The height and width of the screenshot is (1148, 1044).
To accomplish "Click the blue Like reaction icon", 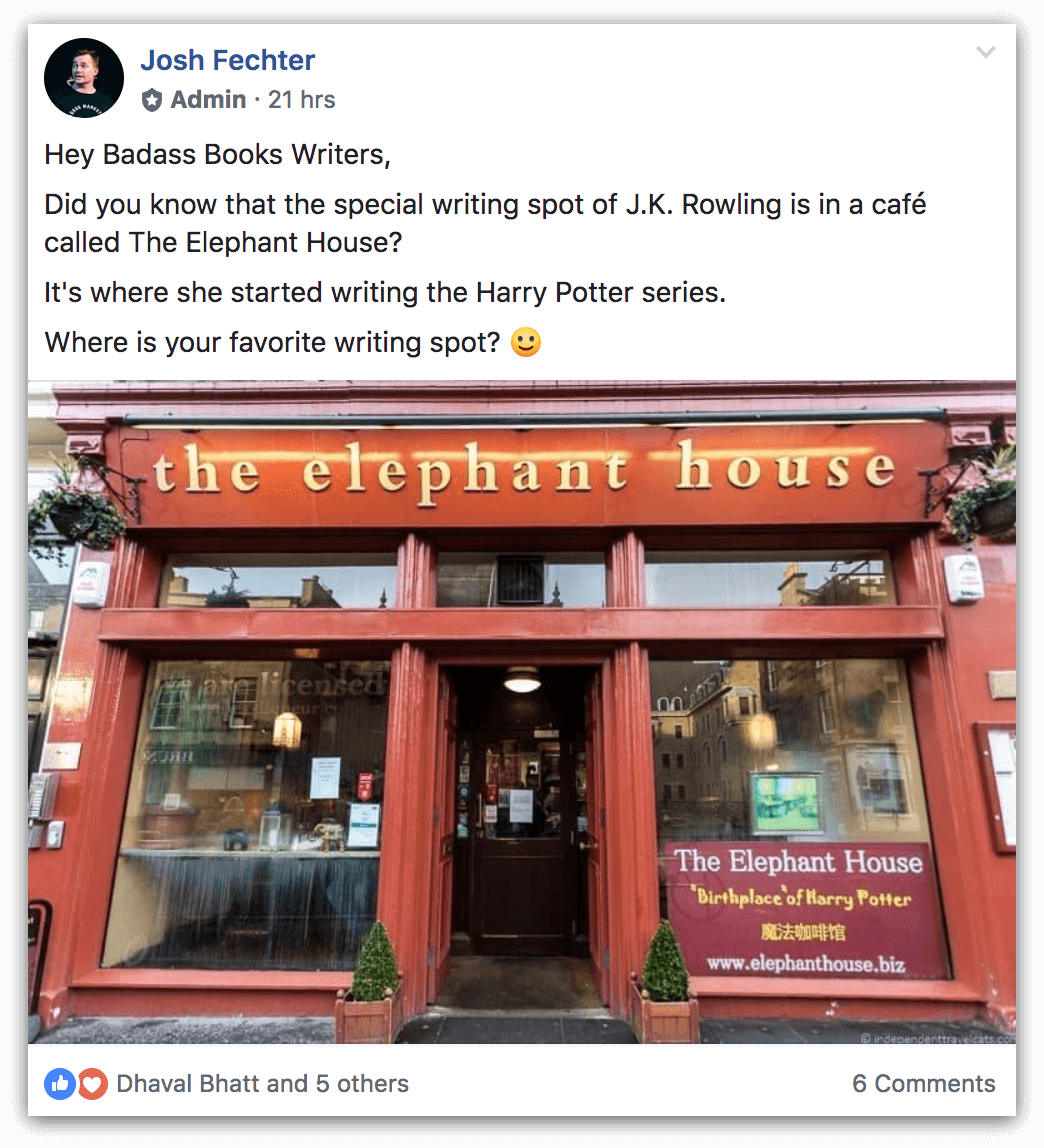I will (59, 1084).
